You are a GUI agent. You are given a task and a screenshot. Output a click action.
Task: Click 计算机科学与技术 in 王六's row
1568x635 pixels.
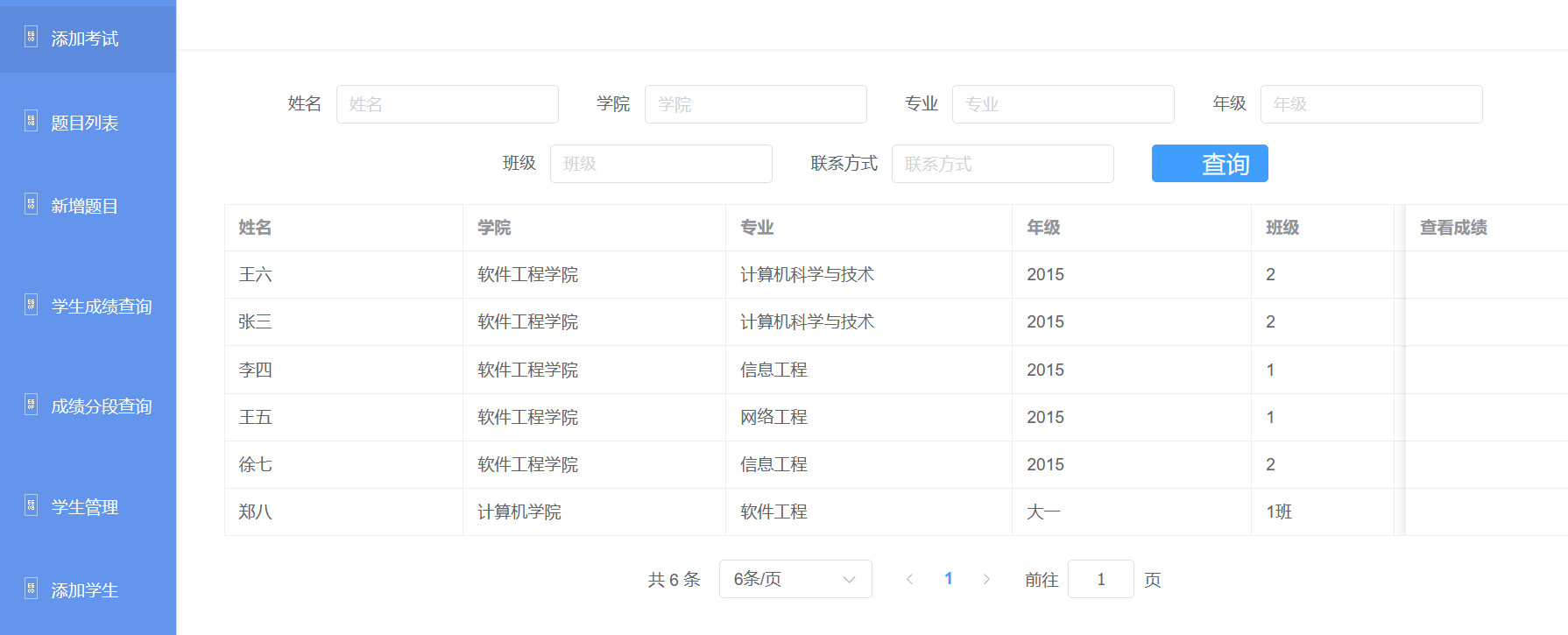point(807,275)
